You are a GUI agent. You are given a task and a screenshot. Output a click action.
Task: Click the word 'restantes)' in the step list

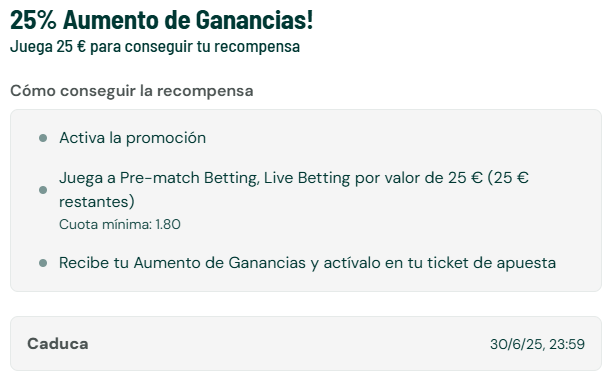pyautogui.click(x=97, y=202)
